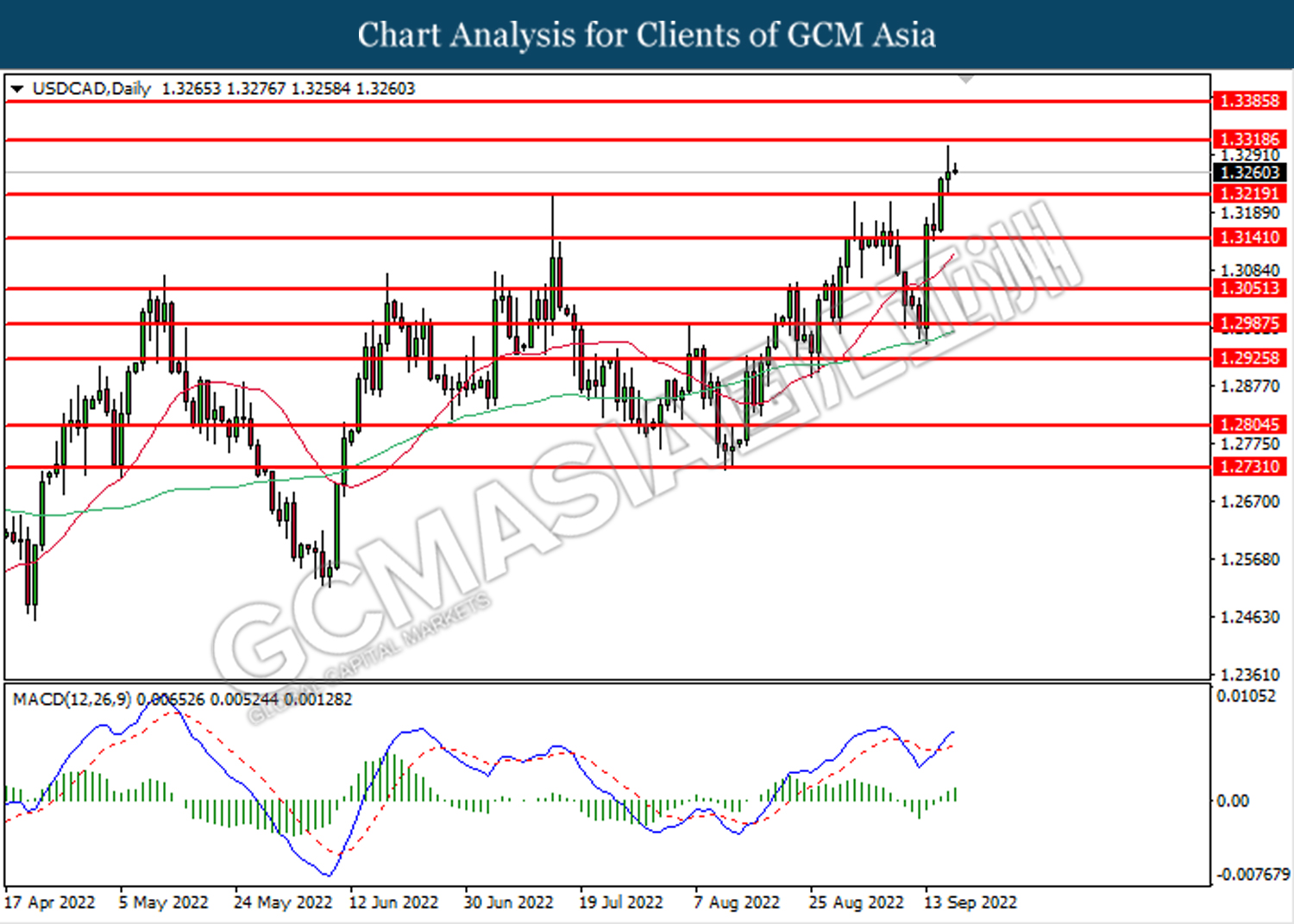This screenshot has width=1294, height=924.
Task: Click the 1.28045 red level label
Action: pos(1249,424)
